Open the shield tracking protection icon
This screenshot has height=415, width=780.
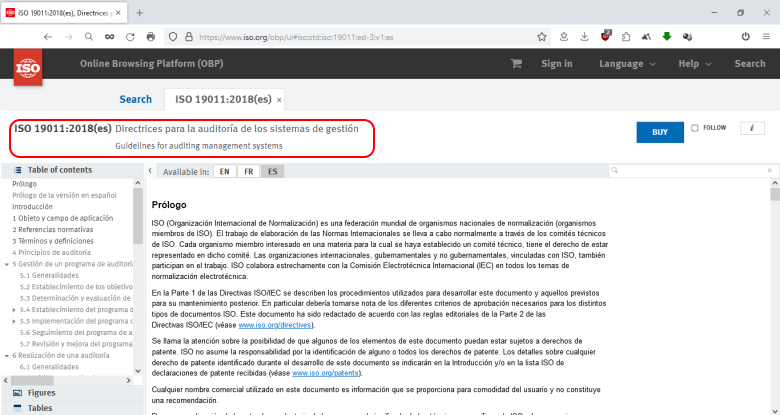pyautogui.click(x=173, y=37)
